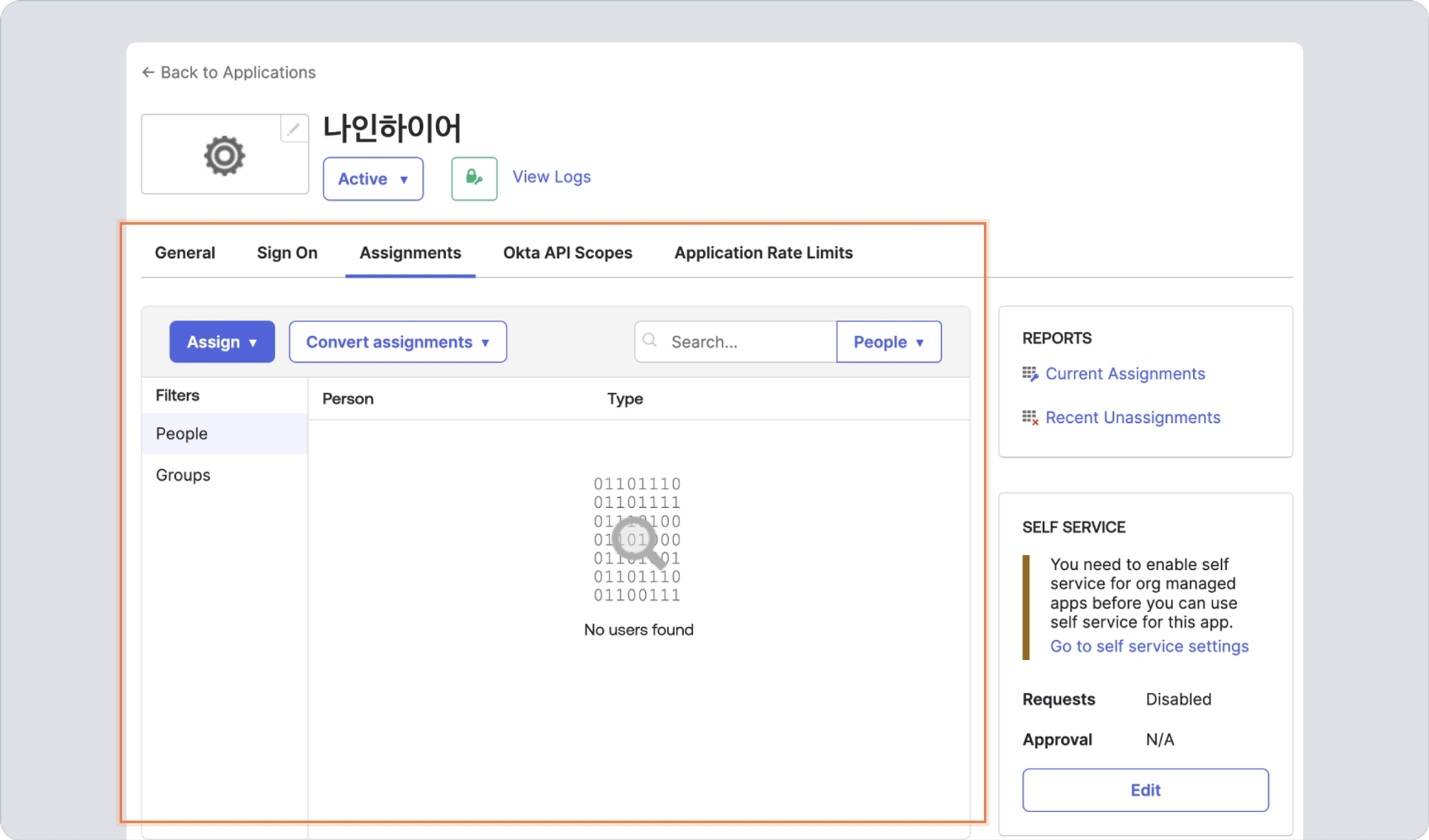
Task: Expand the Assign dropdown button
Action: pos(221,341)
